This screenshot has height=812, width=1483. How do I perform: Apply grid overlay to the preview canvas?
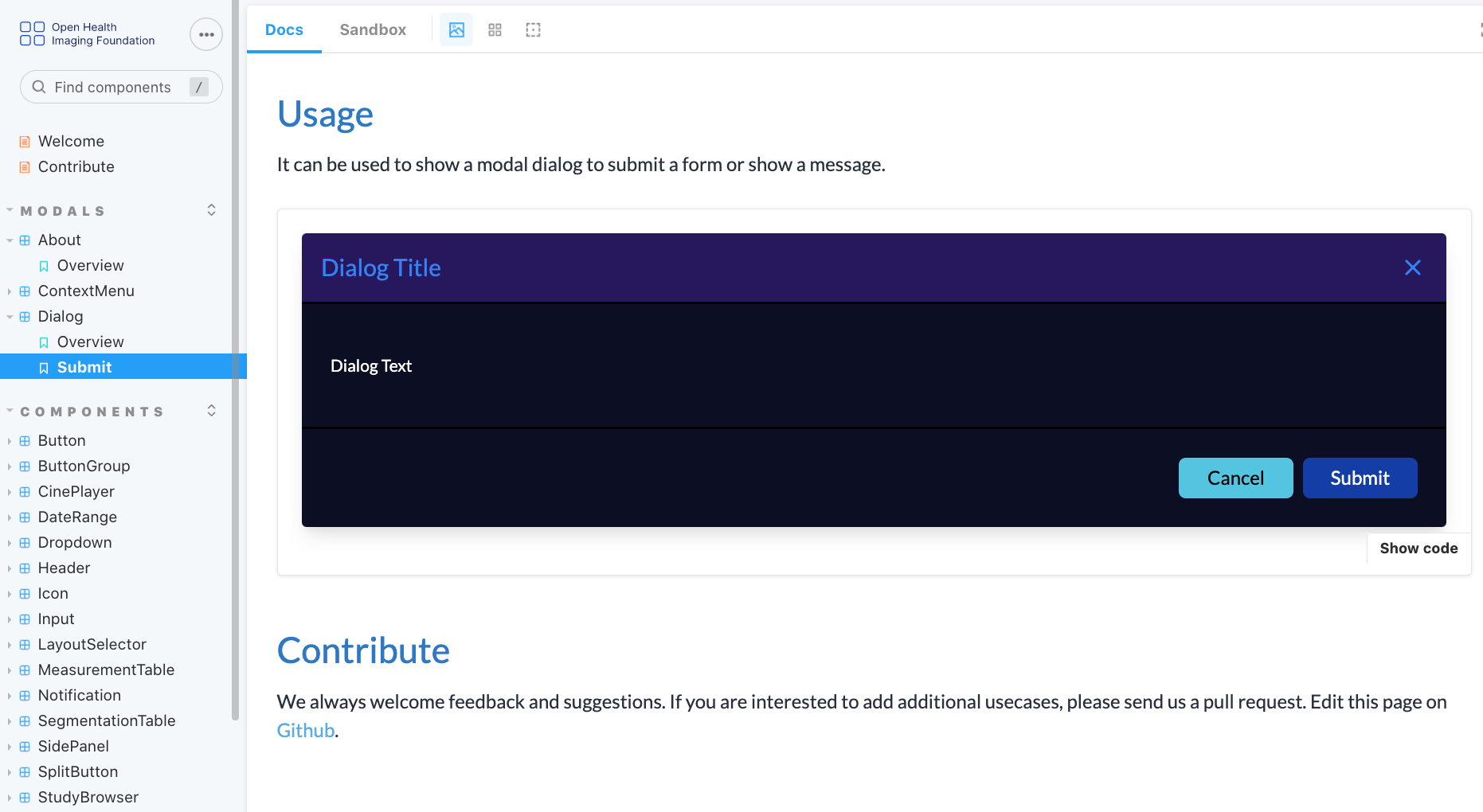(x=495, y=29)
